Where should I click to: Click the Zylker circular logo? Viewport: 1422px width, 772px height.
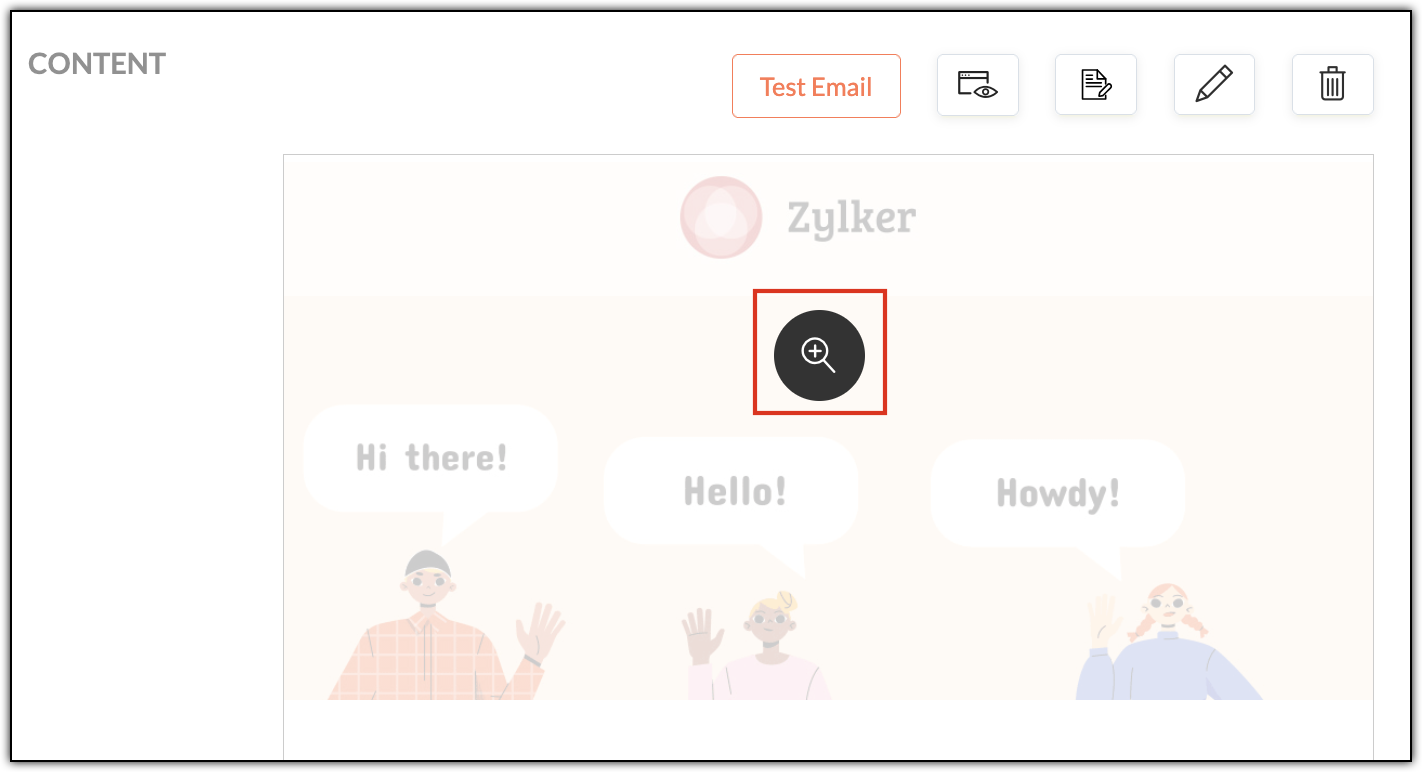click(721, 217)
